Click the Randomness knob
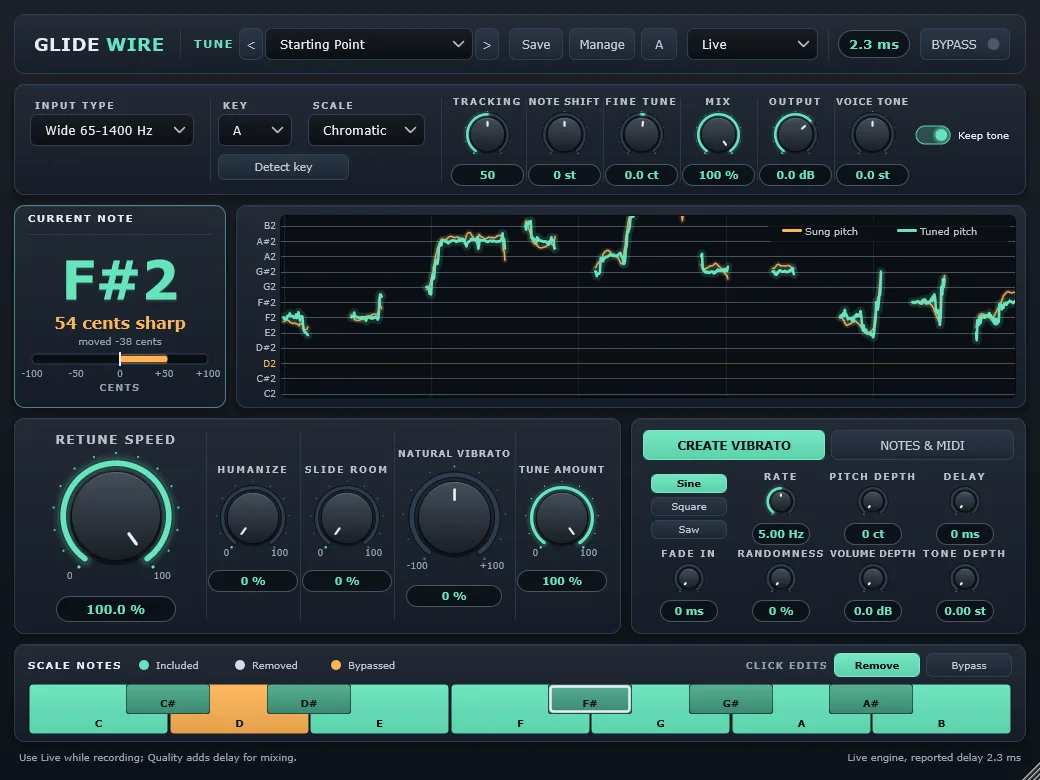Image resolution: width=1040 pixels, height=780 pixels. tap(780, 579)
